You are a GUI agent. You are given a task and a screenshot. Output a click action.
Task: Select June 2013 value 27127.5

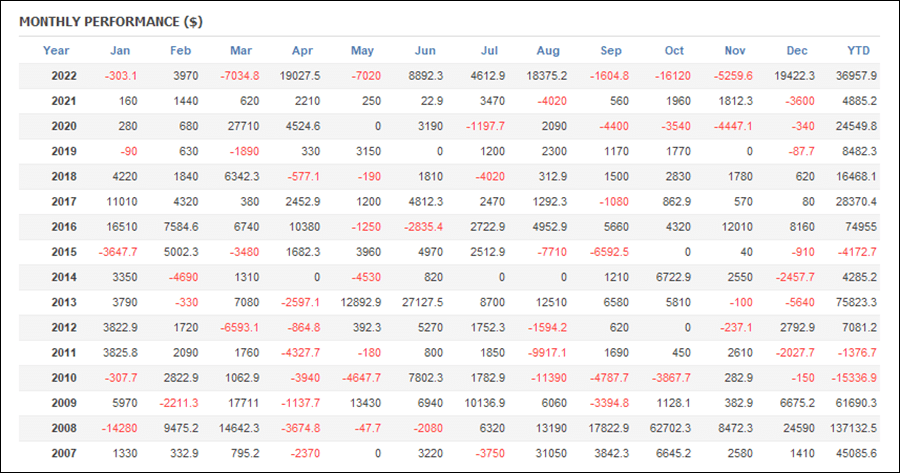(422, 303)
